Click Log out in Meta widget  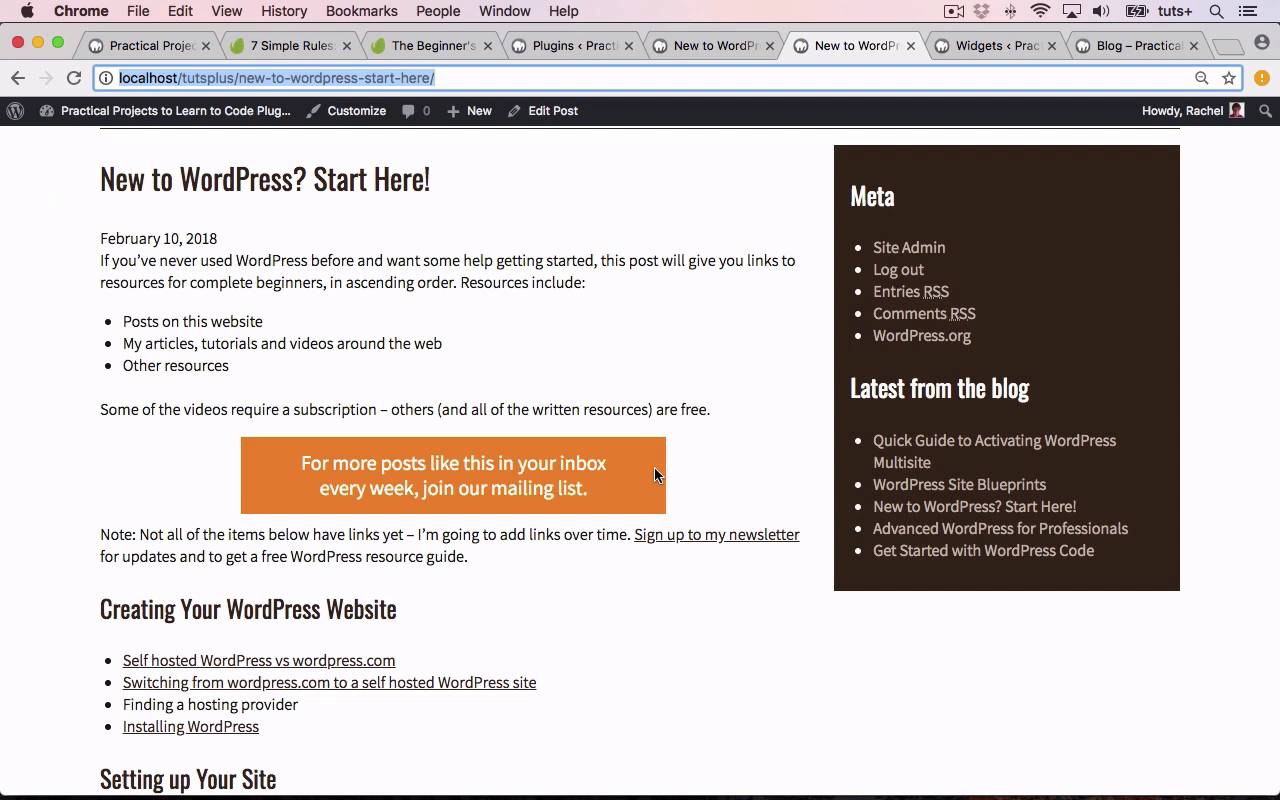[898, 269]
